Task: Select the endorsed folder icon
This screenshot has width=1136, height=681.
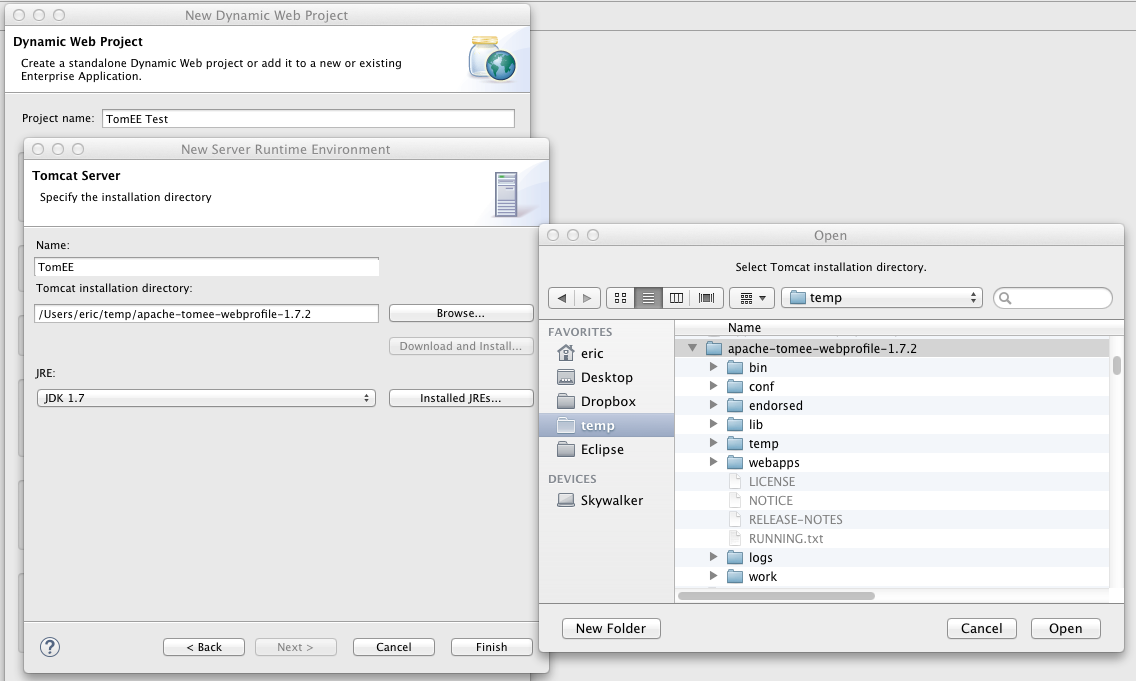Action: coord(735,405)
